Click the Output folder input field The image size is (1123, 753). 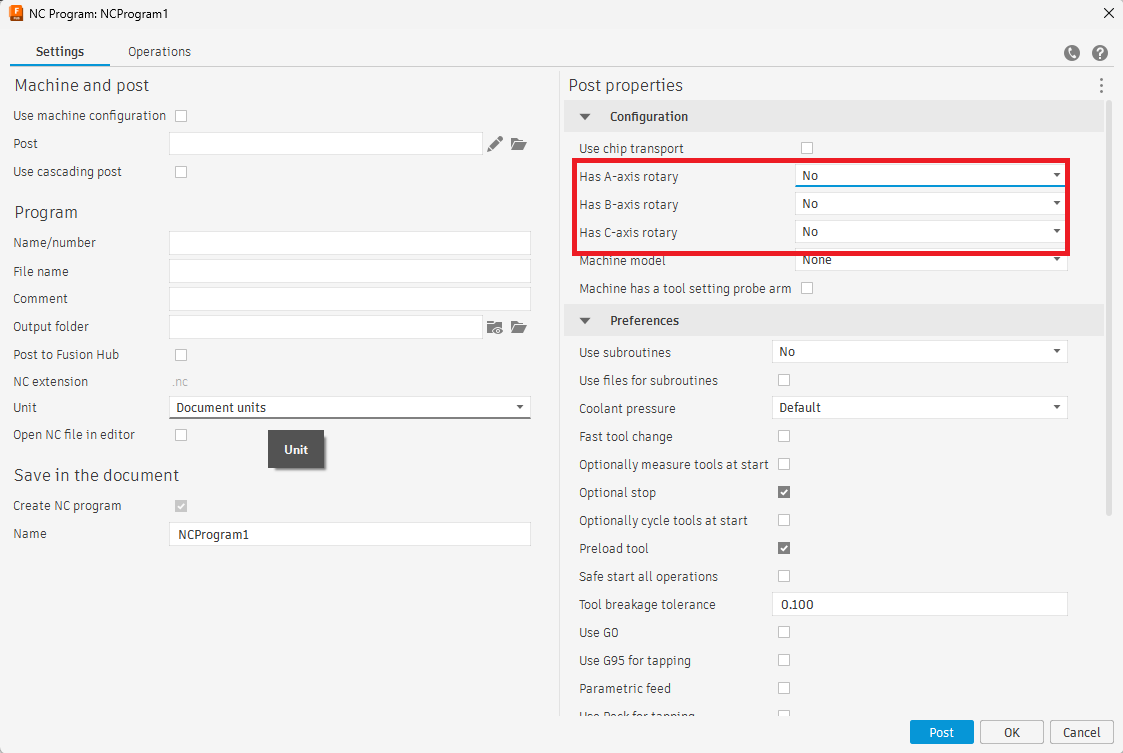point(326,327)
